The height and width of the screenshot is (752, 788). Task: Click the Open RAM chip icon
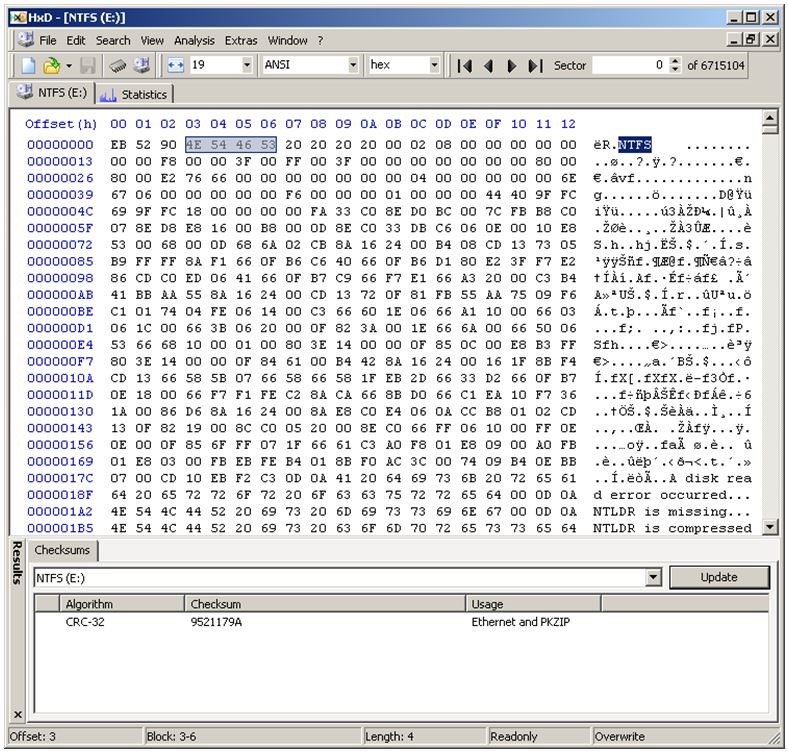tap(117, 66)
